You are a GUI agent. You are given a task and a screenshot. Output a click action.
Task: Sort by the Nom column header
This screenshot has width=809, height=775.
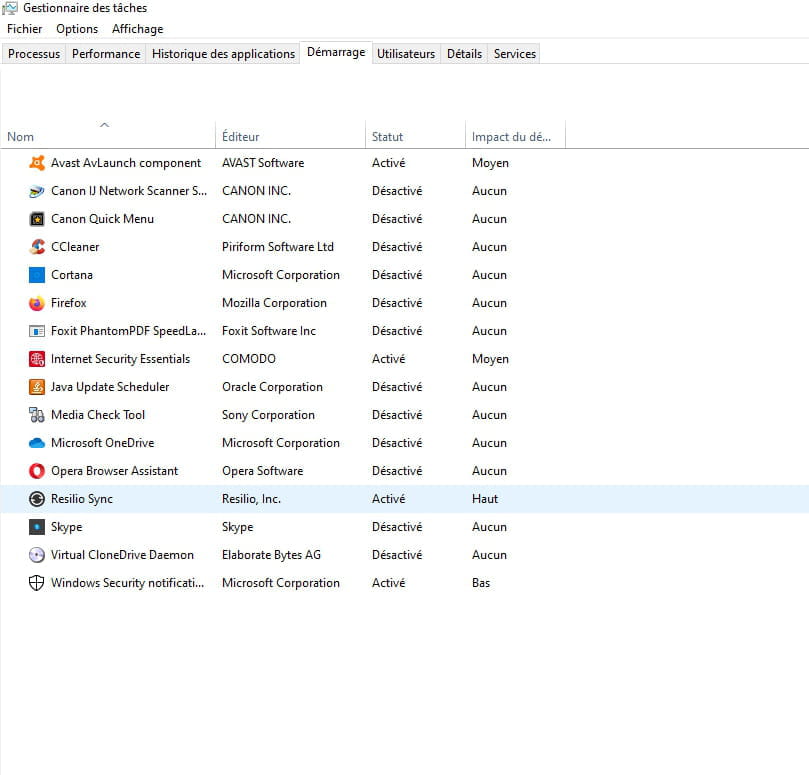pos(107,135)
